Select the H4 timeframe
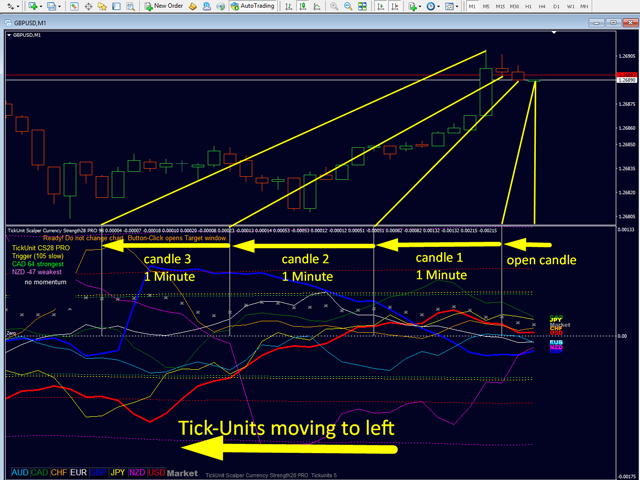Viewport: 640px width, 480px height. click(x=542, y=7)
